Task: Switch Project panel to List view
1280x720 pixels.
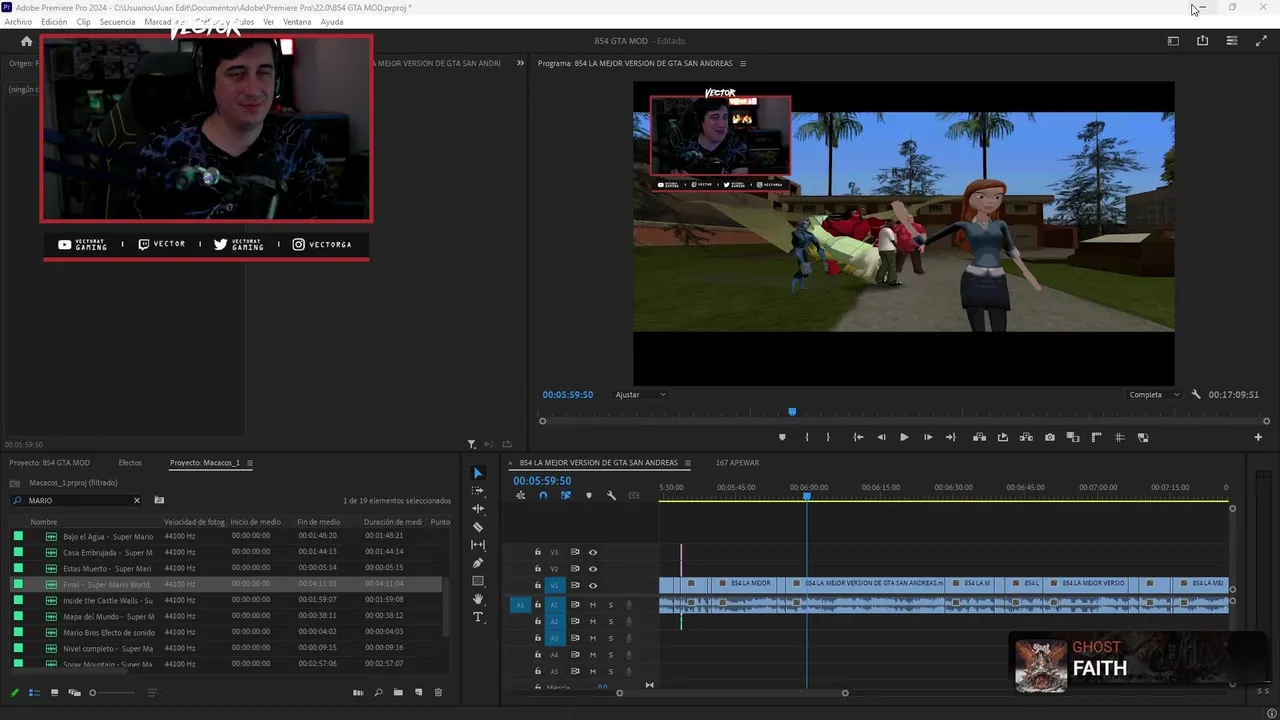Action: pos(34,692)
